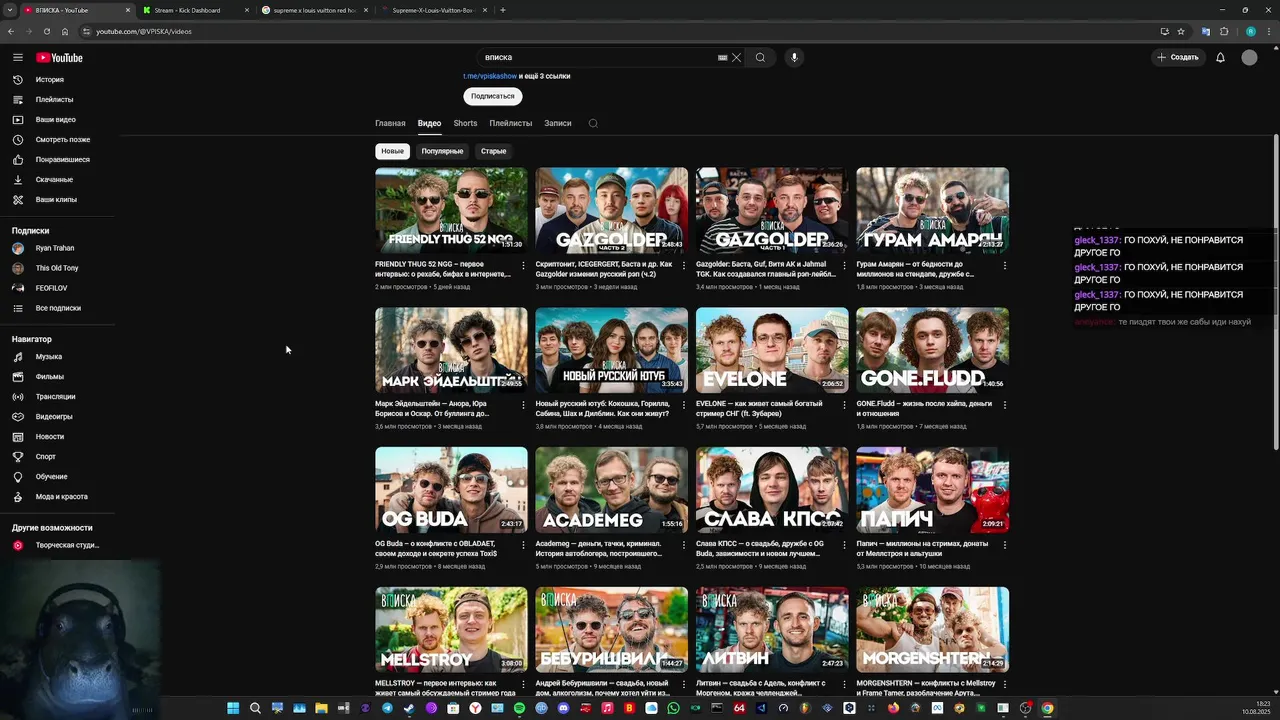This screenshot has width=1280, height=720.
Task: Open Windows taskbar search
Action: [x=255, y=708]
